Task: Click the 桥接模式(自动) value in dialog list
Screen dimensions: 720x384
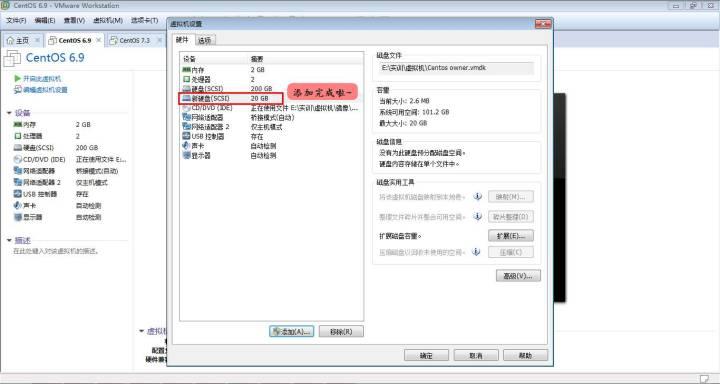Action: pyautogui.click(x=273, y=118)
